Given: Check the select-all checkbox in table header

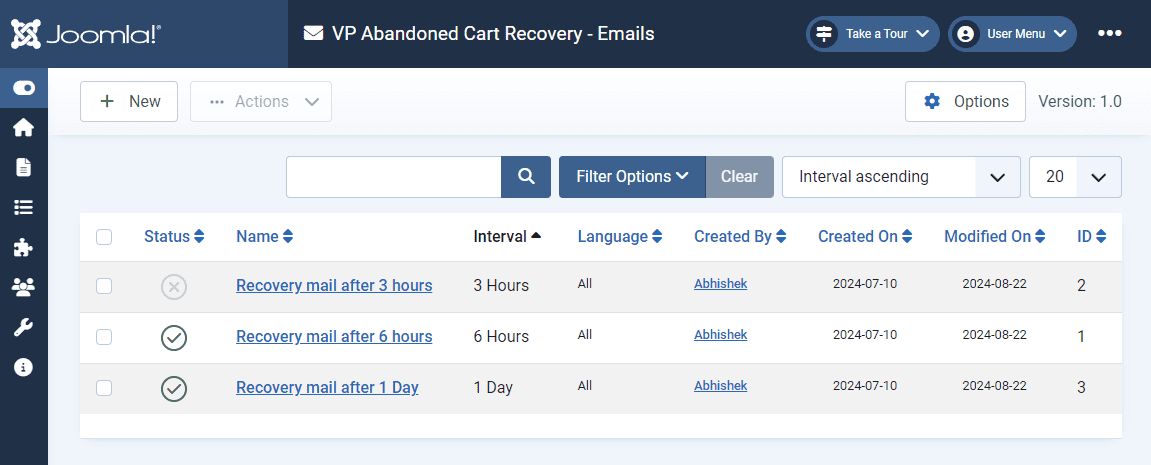Looking at the screenshot, I should click(104, 237).
